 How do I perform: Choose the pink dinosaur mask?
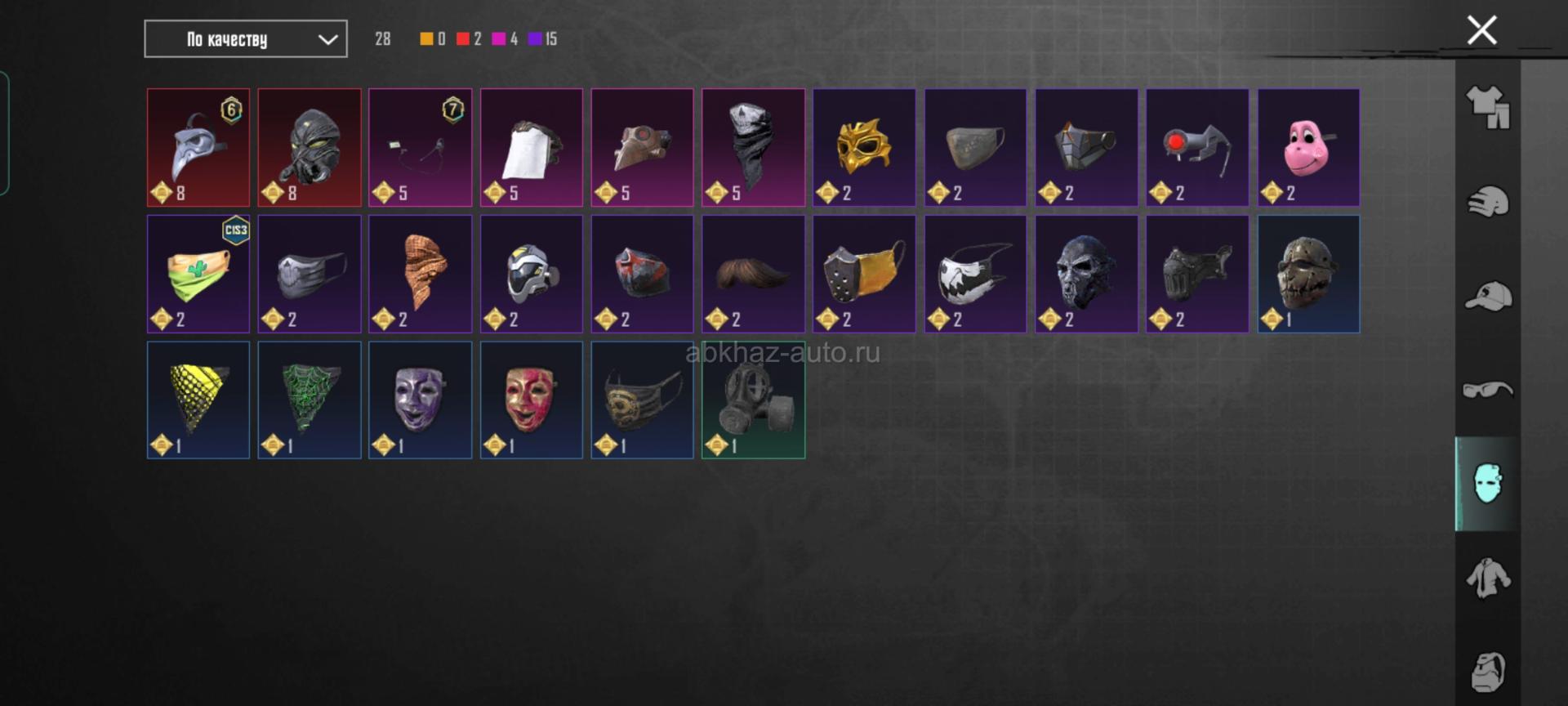1308,148
